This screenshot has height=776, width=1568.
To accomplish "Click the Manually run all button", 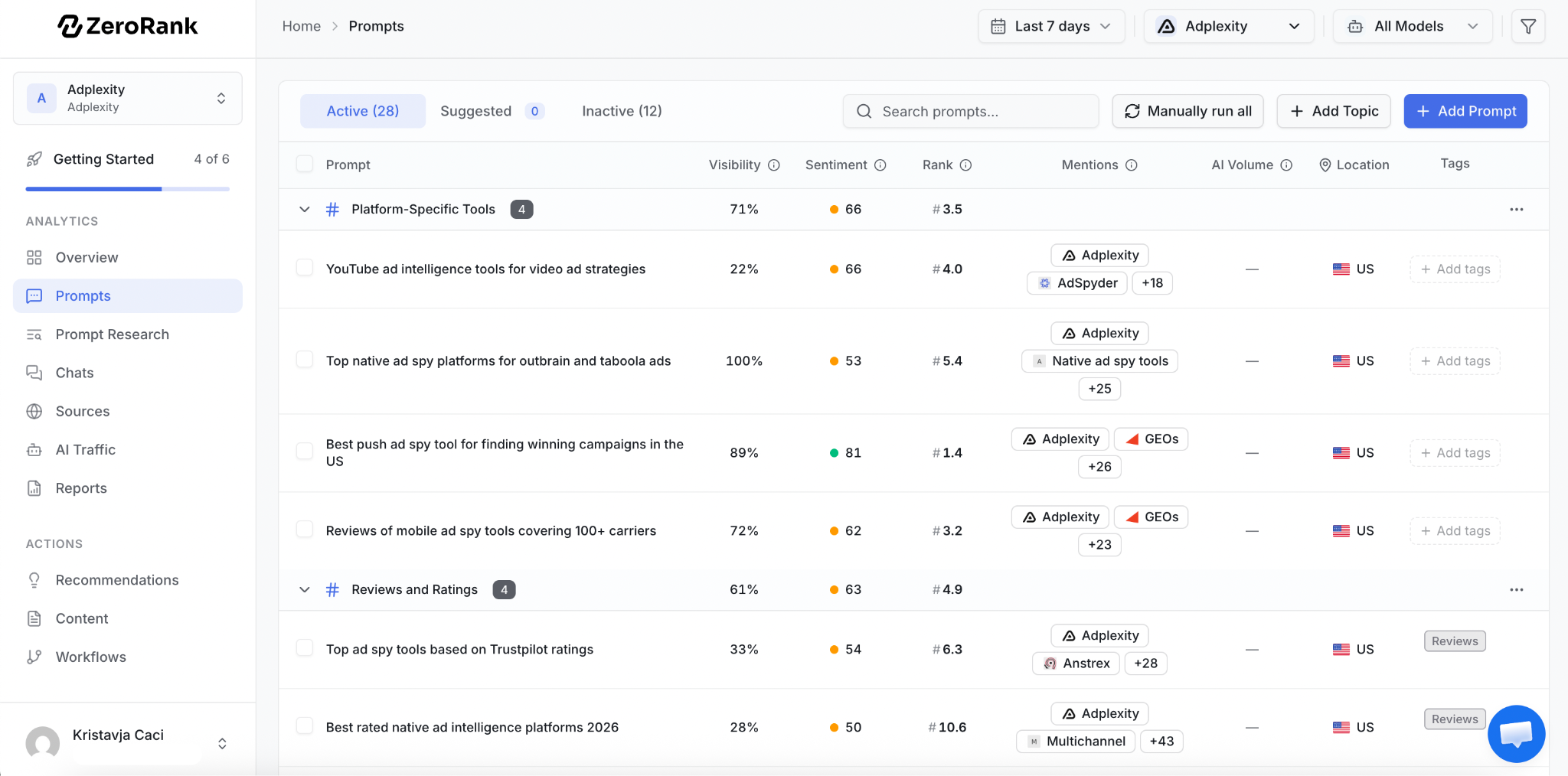I will [1187, 112].
